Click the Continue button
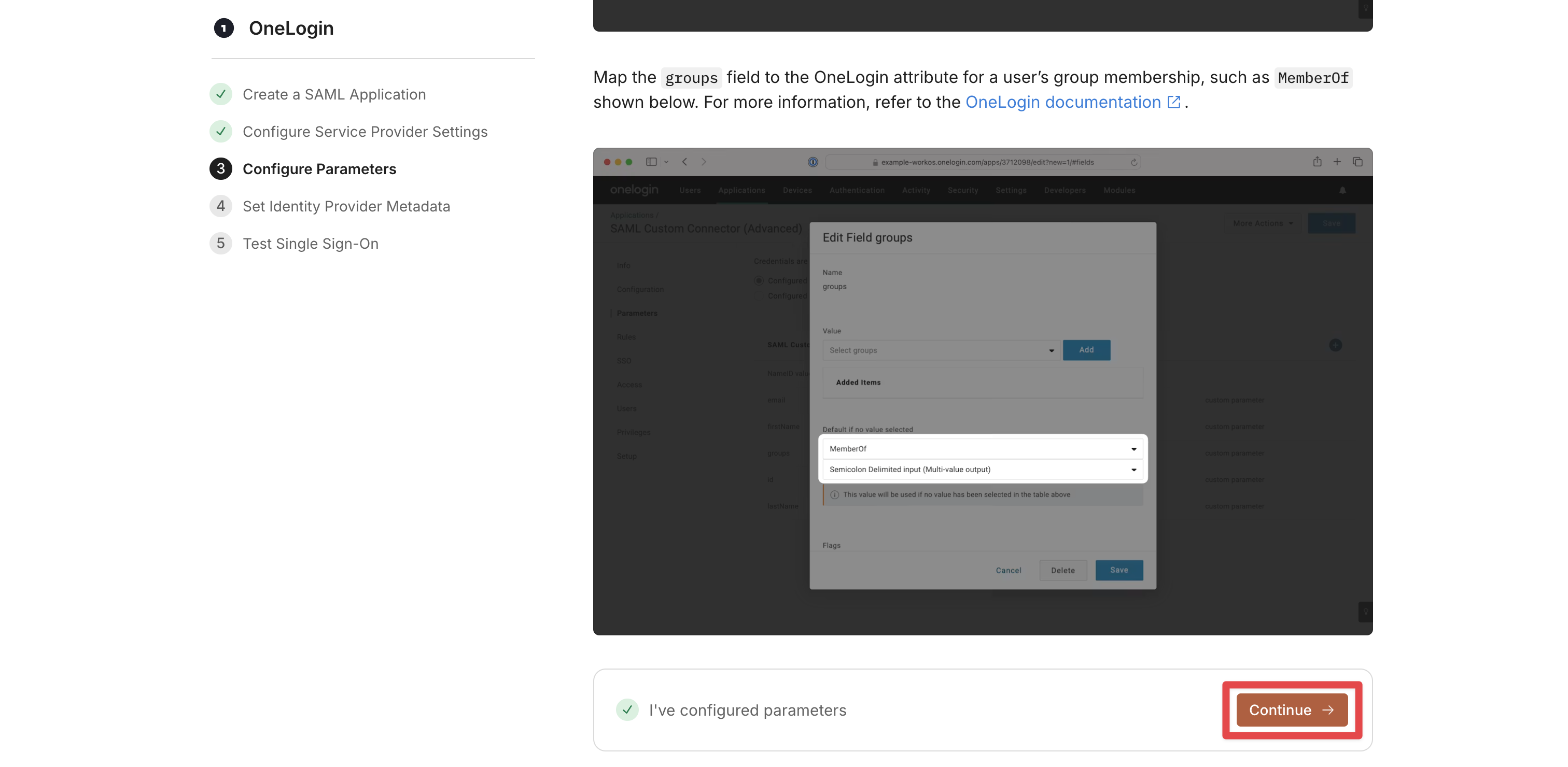 pyautogui.click(x=1292, y=710)
